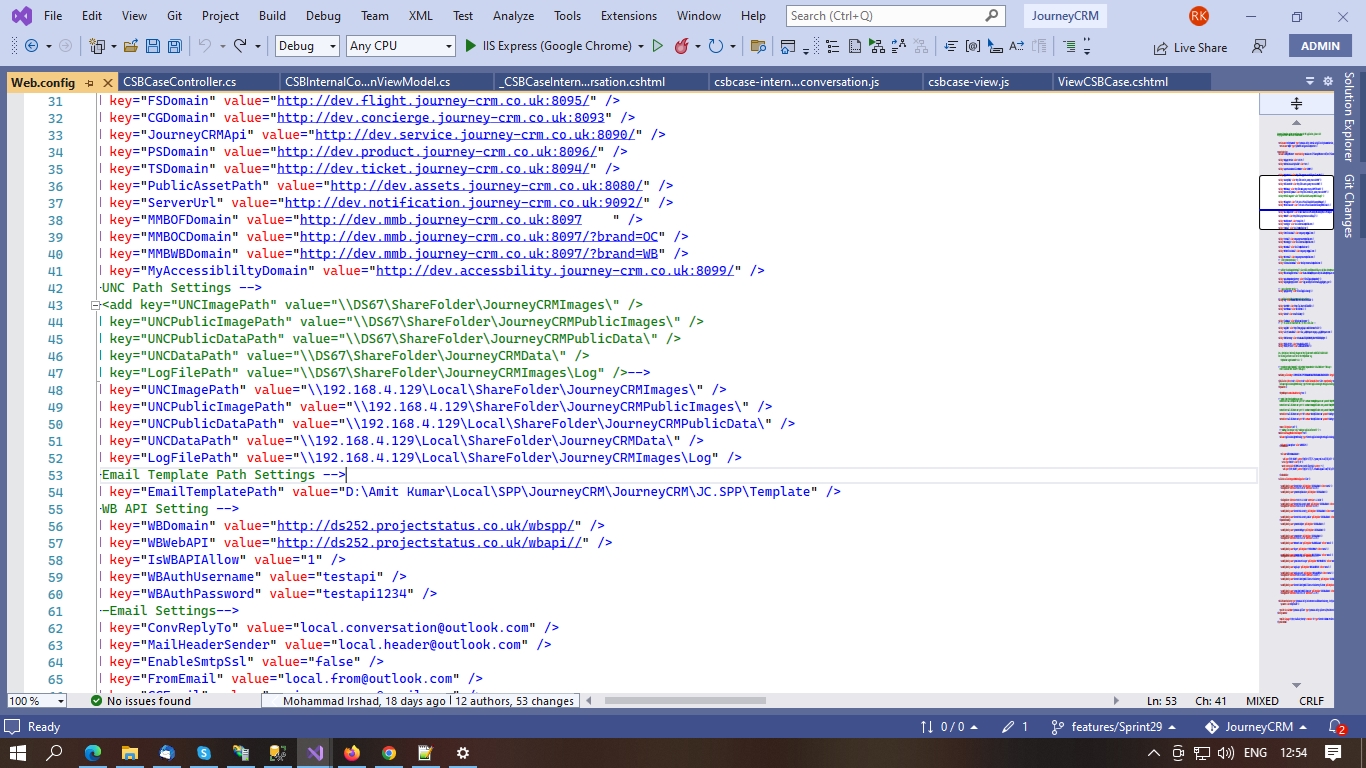Click the Hot Reload flame icon
The height and width of the screenshot is (768, 1366).
(x=682, y=46)
